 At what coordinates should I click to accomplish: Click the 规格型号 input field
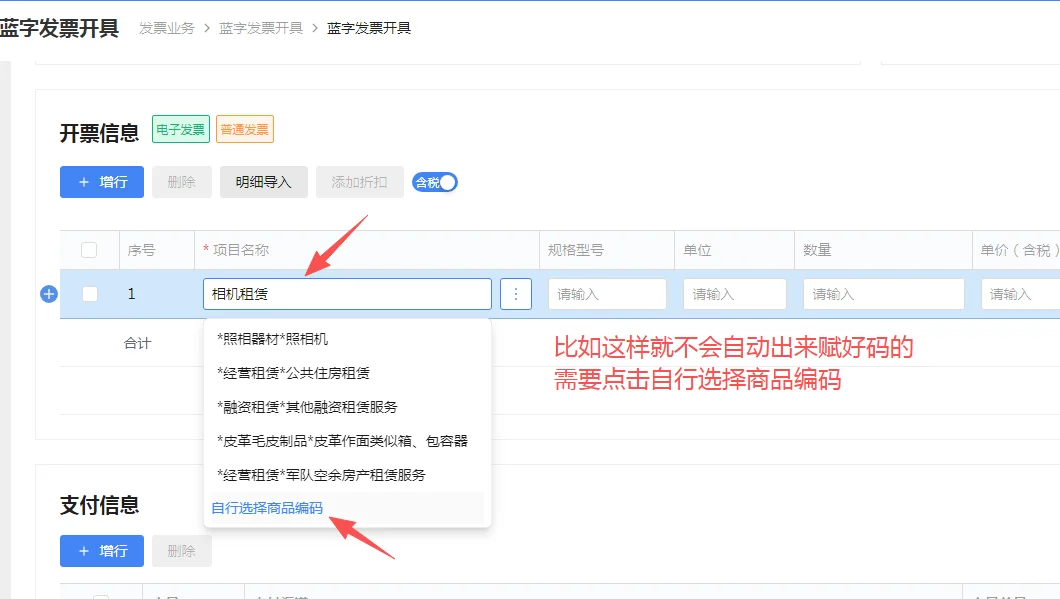tap(606, 293)
